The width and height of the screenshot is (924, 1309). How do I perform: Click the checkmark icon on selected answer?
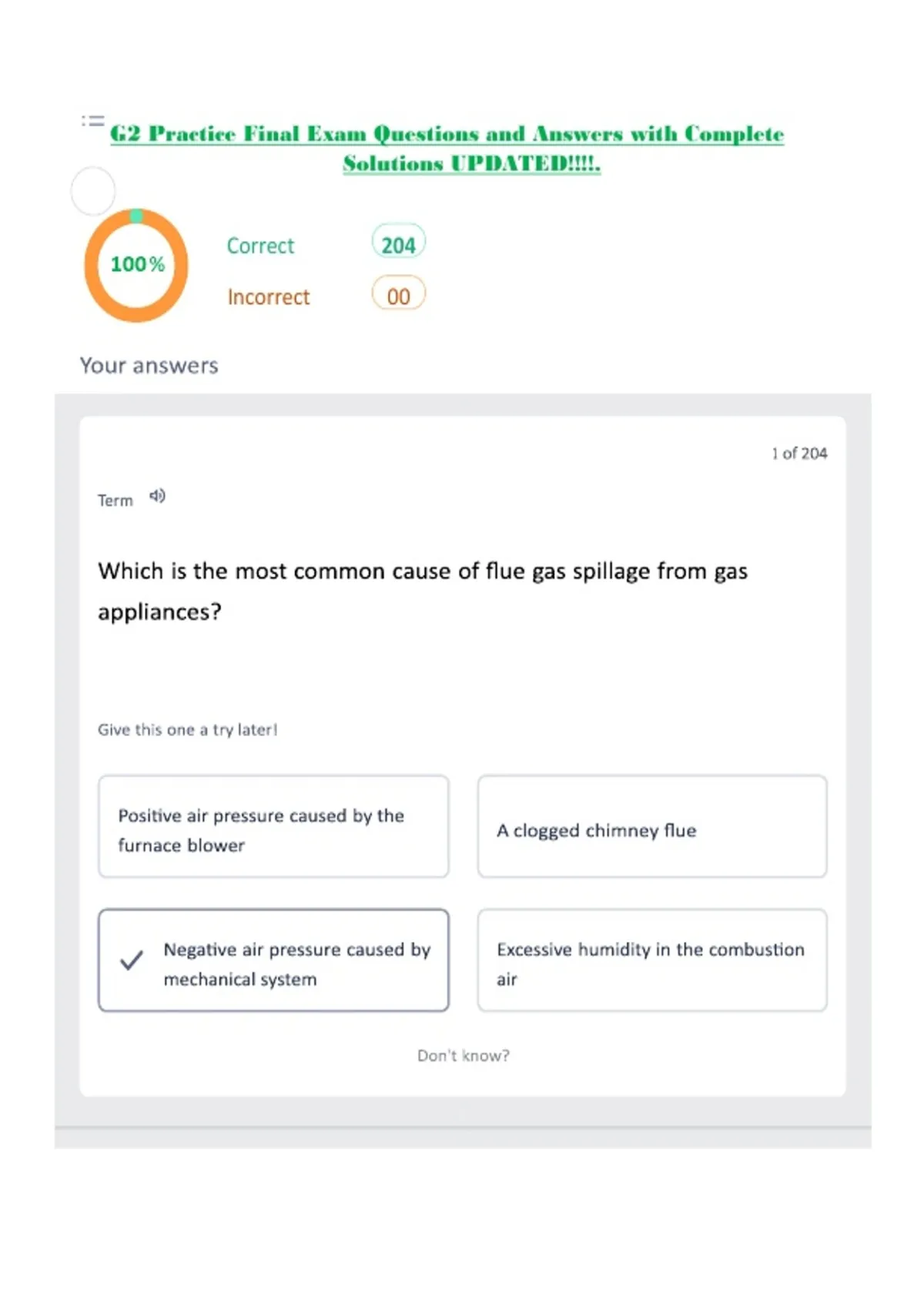point(132,960)
